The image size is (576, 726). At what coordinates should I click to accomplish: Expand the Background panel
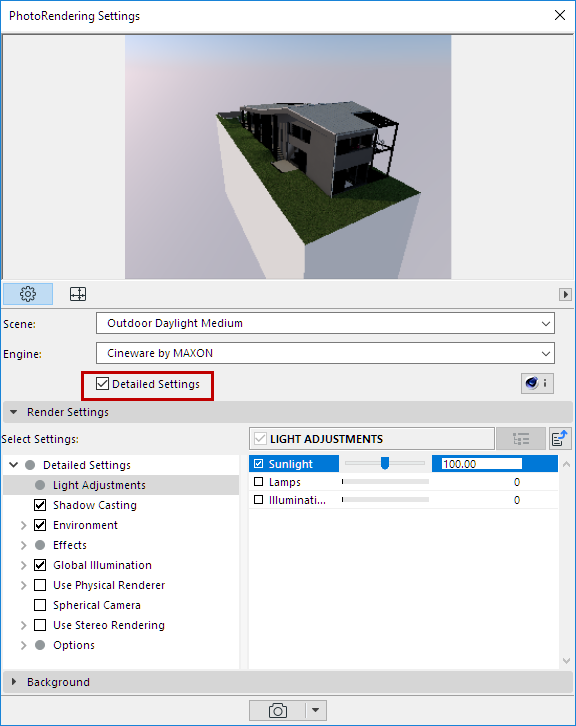[14, 682]
